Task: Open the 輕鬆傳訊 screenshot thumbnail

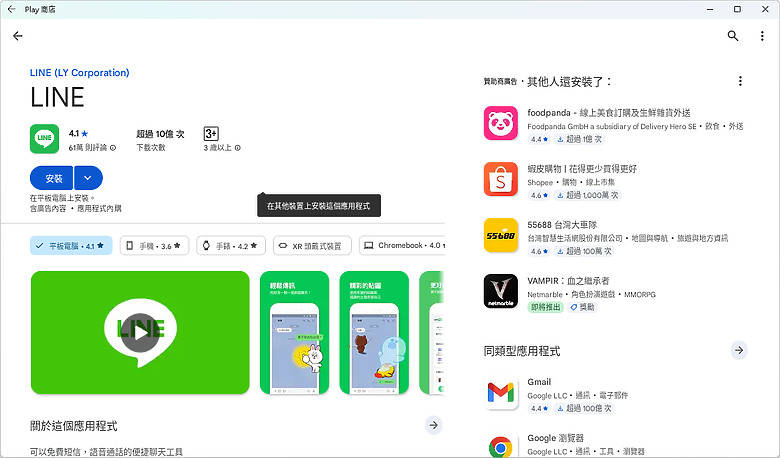Action: pos(294,333)
